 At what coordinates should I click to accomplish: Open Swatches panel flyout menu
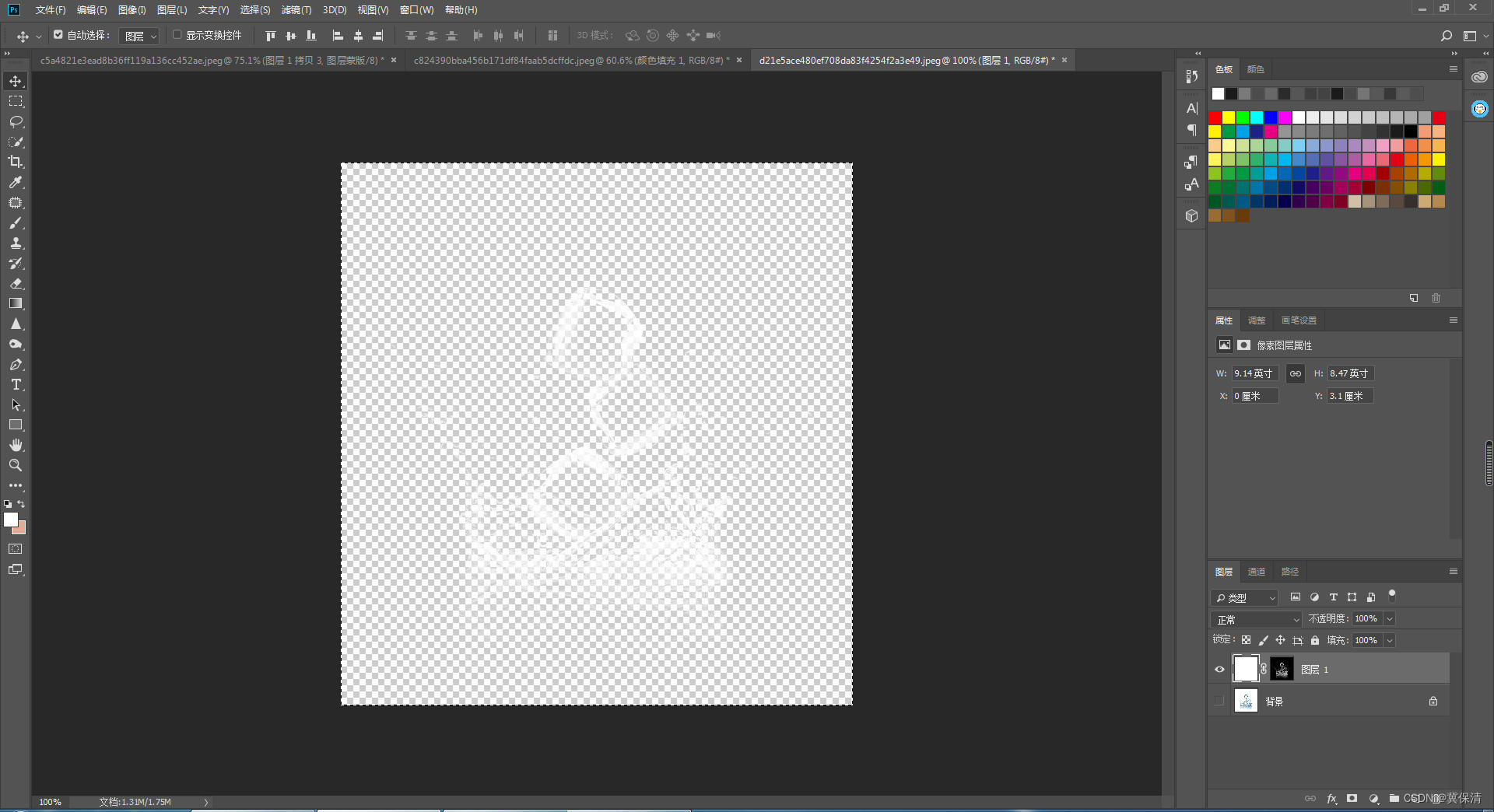(x=1453, y=69)
